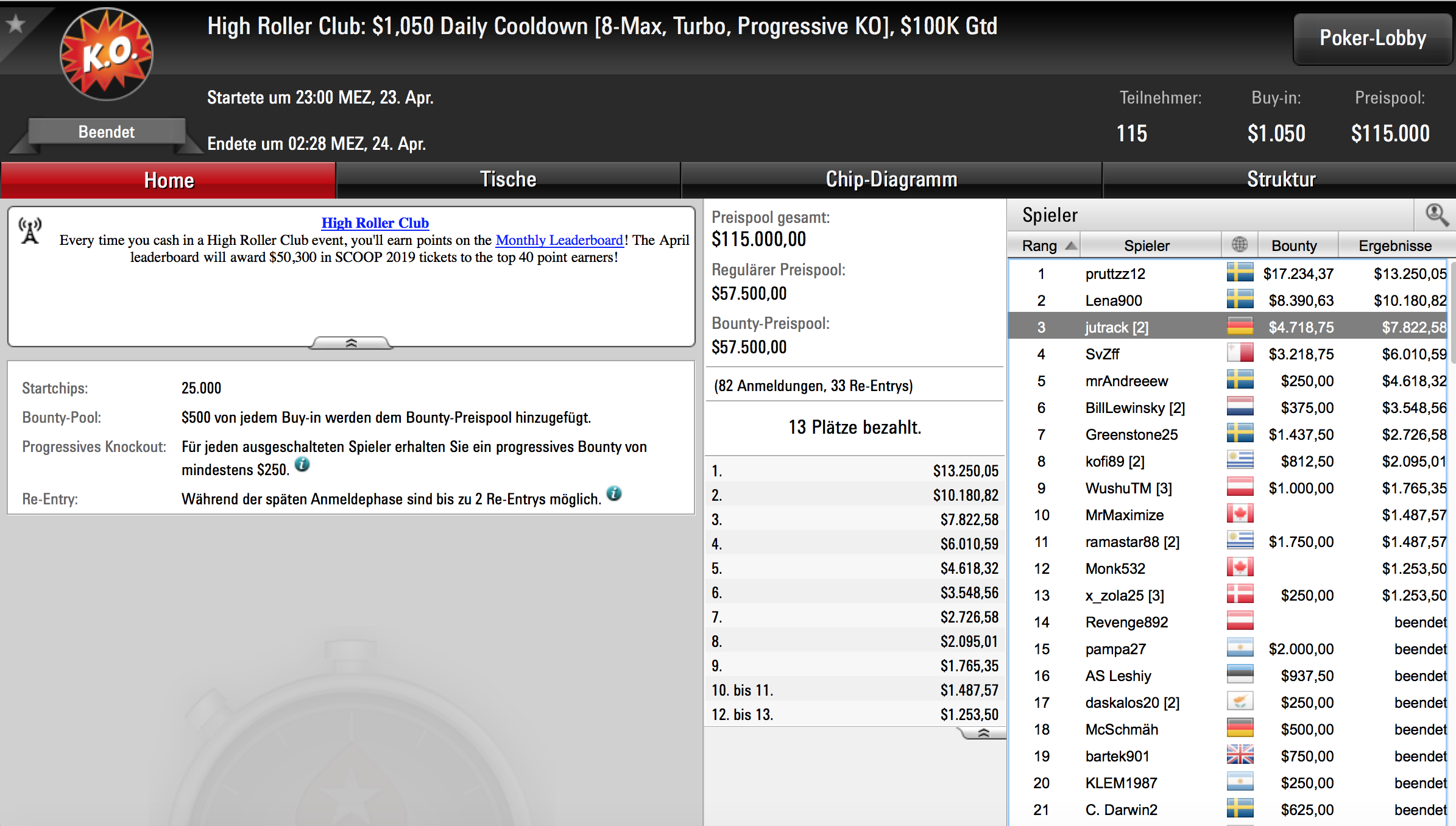The width and height of the screenshot is (1456, 826).
Task: Click the country globe column icon
Action: coord(1239,245)
